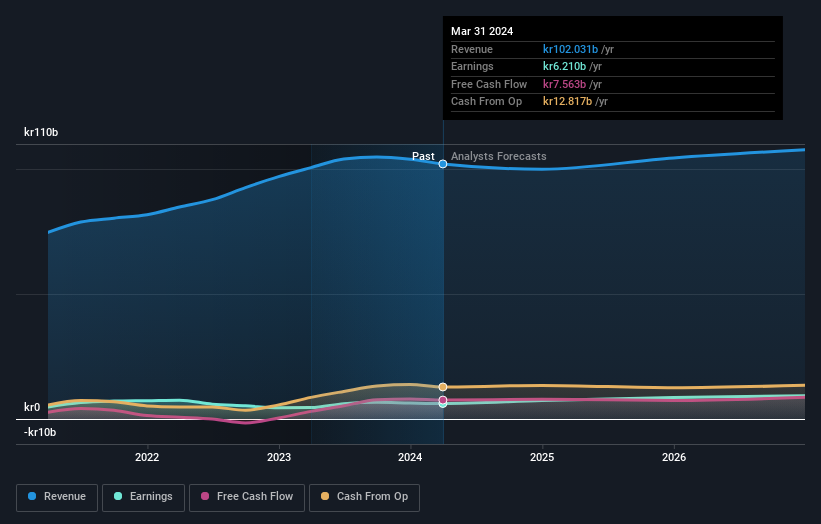Toggle the Earnings legend series

tap(143, 497)
